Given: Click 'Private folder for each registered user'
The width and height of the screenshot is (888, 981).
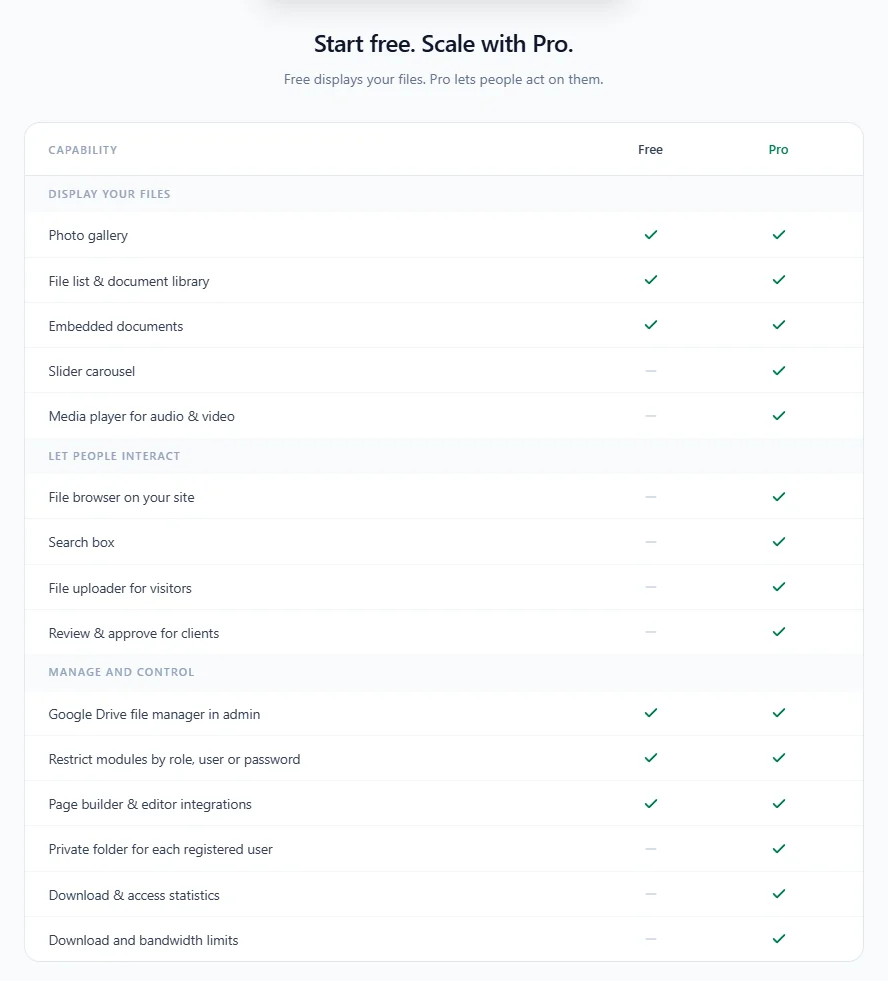Looking at the screenshot, I should [161, 849].
